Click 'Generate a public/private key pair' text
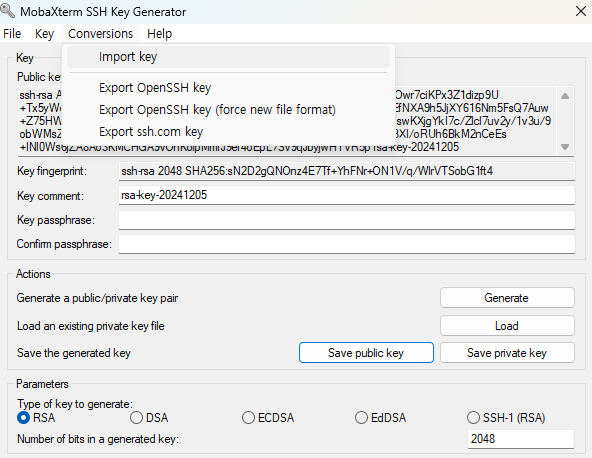 coord(97,298)
